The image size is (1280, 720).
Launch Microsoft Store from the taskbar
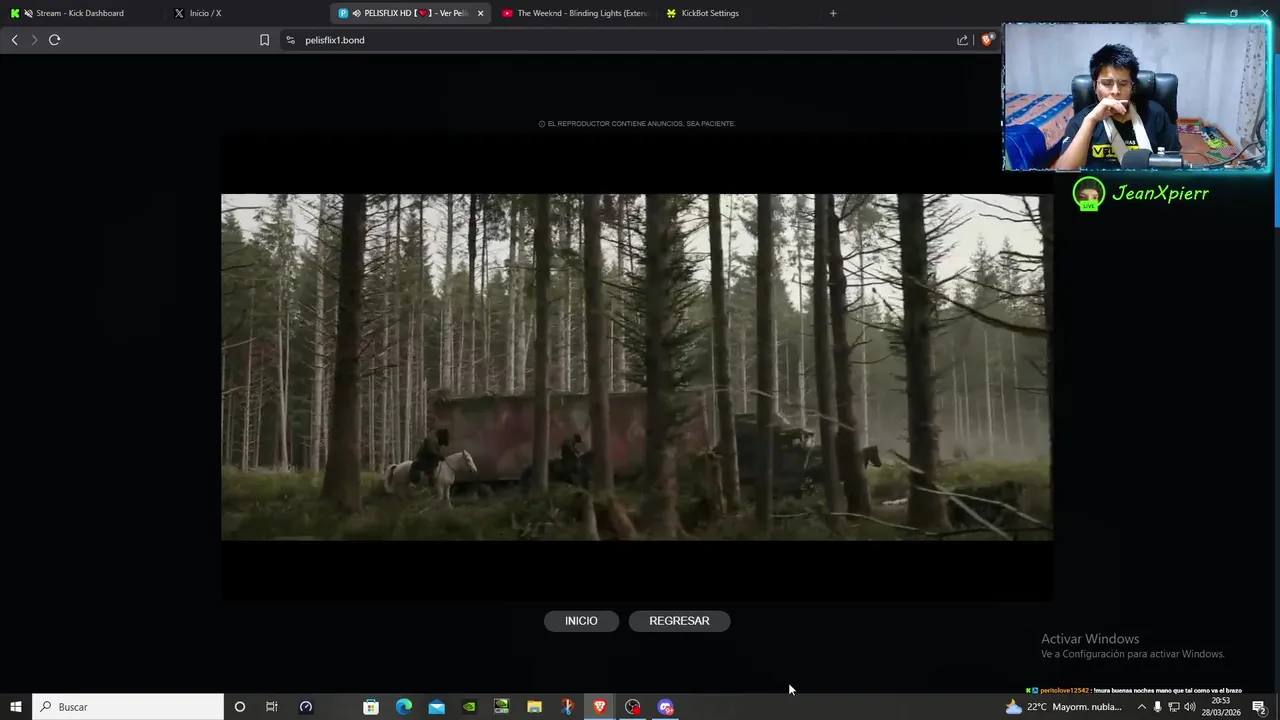click(x=371, y=707)
